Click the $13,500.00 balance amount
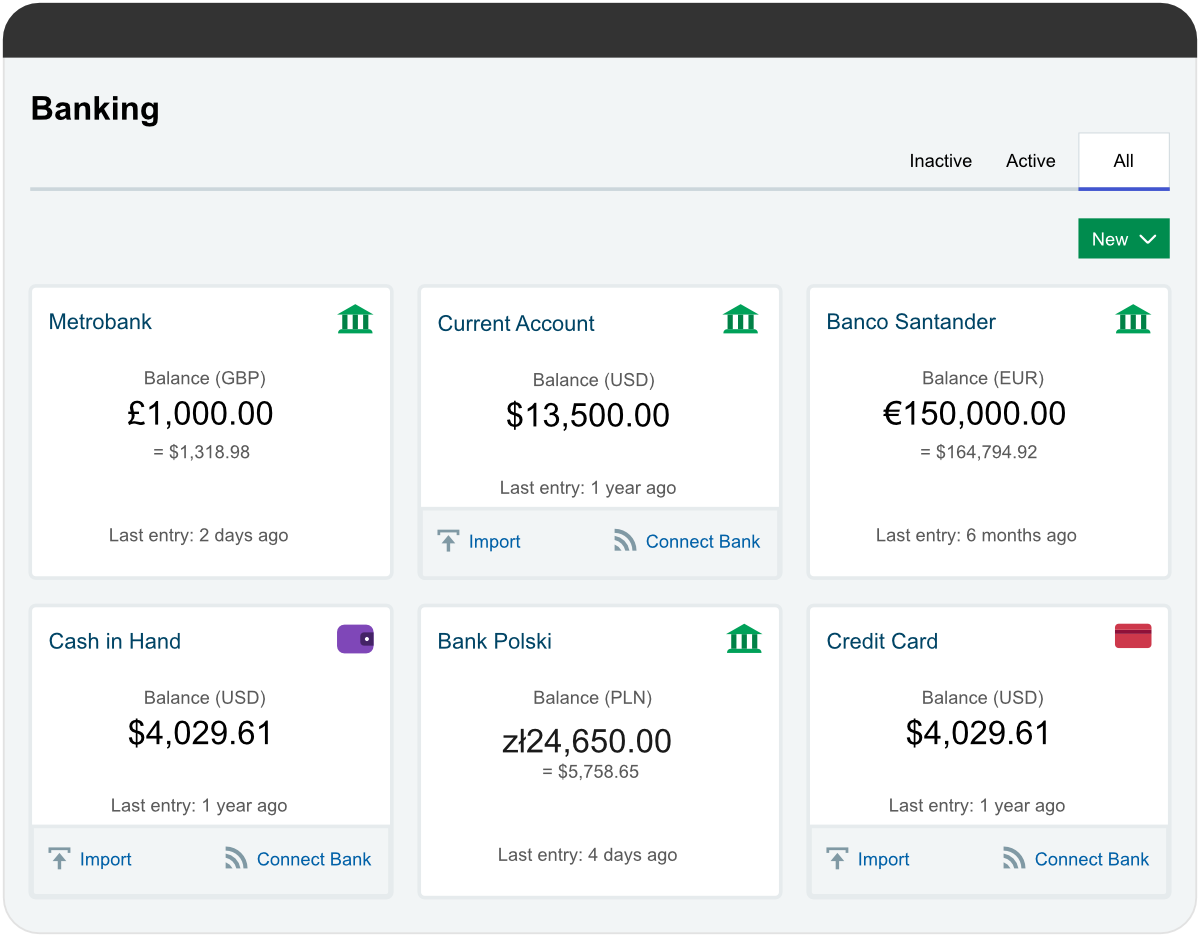 coord(588,416)
